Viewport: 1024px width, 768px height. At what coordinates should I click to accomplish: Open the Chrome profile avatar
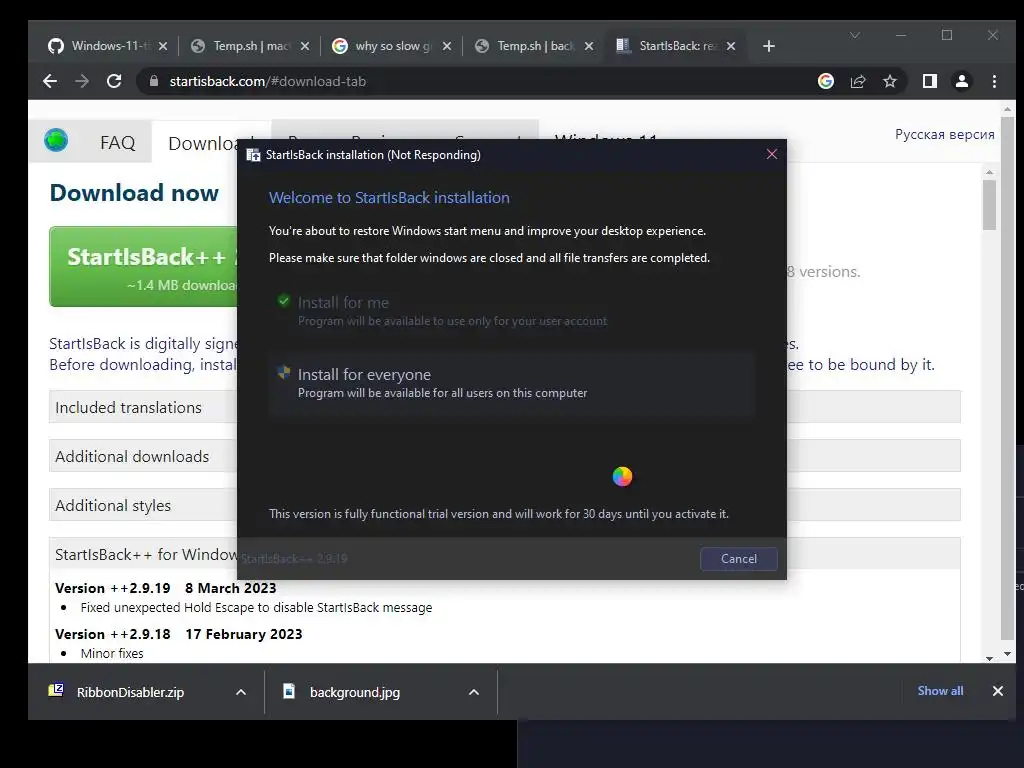coord(962,81)
